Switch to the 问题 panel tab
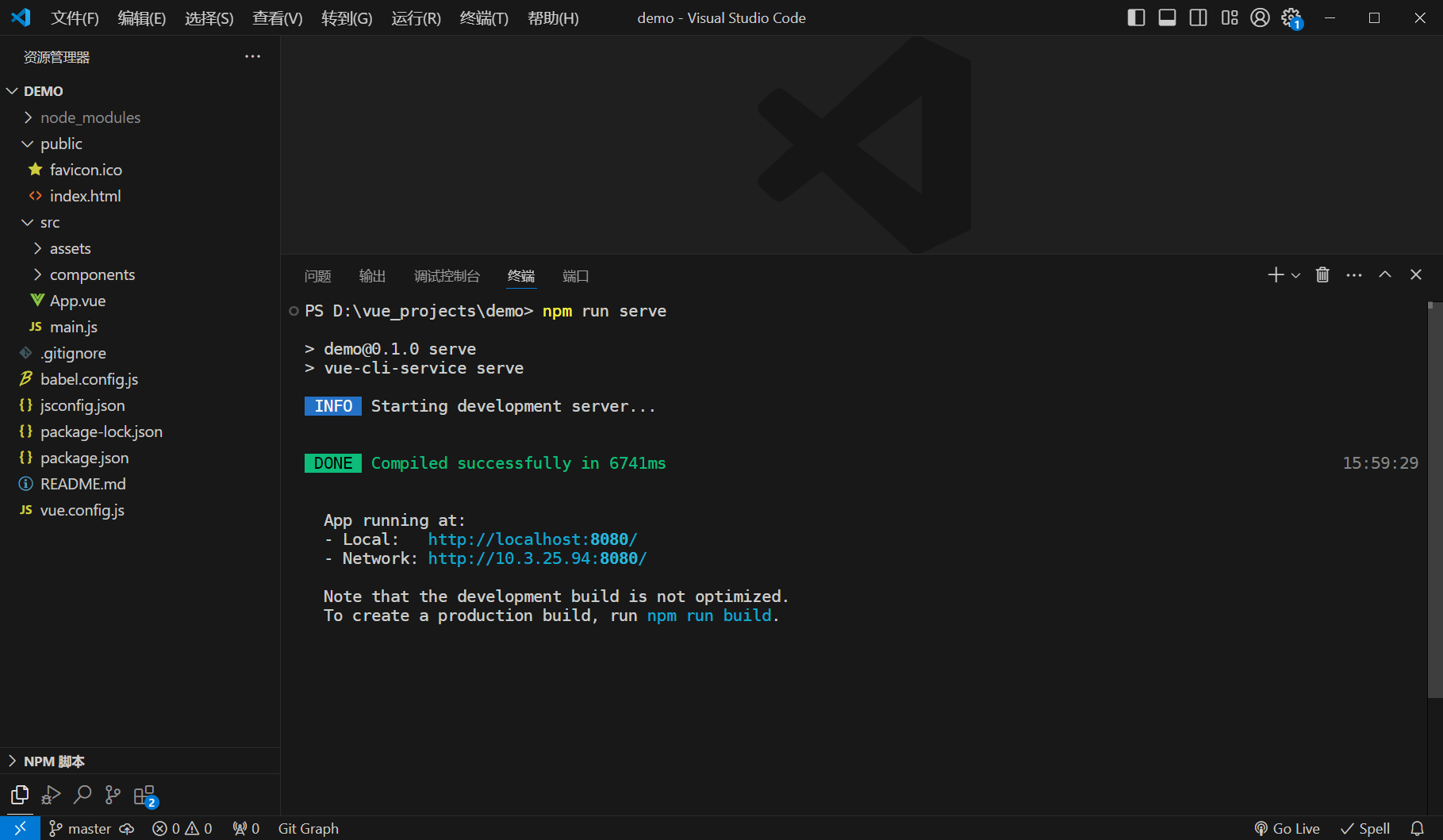The height and width of the screenshot is (840, 1443). 318,276
